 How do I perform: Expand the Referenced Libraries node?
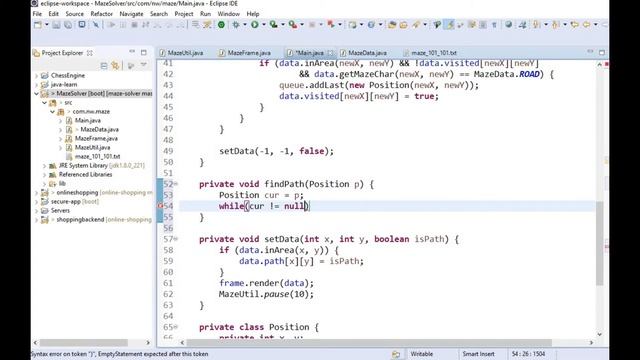tap(44, 175)
